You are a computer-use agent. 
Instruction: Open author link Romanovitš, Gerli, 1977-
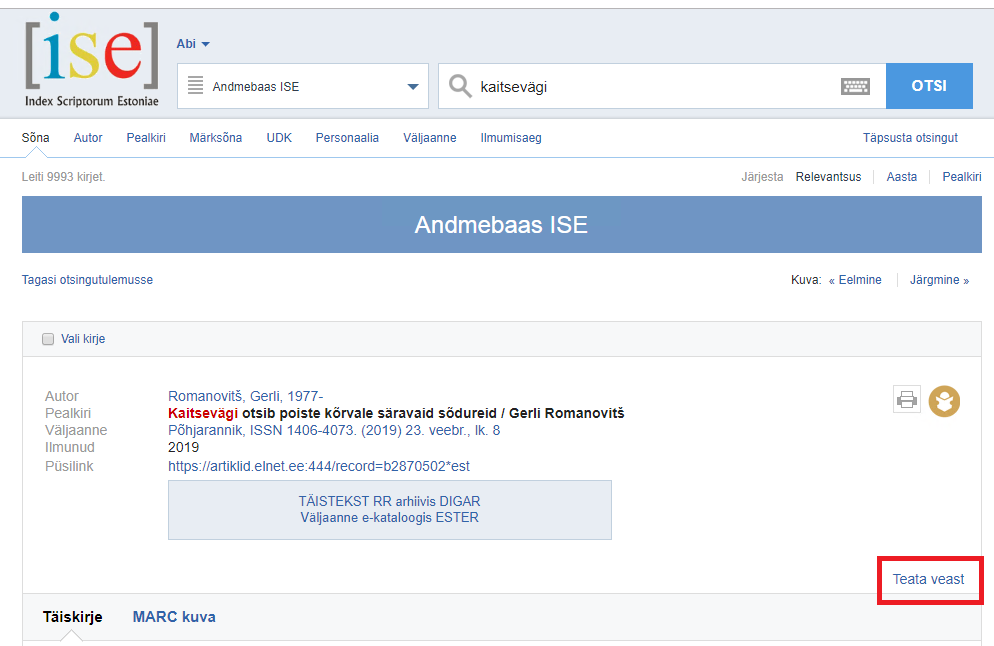pyautogui.click(x=245, y=396)
